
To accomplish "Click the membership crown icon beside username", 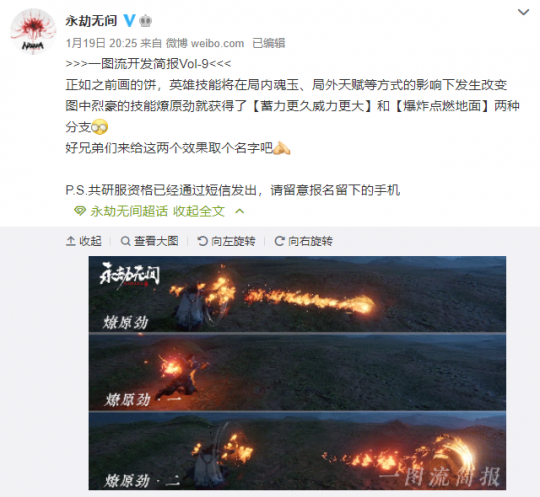I will pyautogui.click(x=146, y=21).
